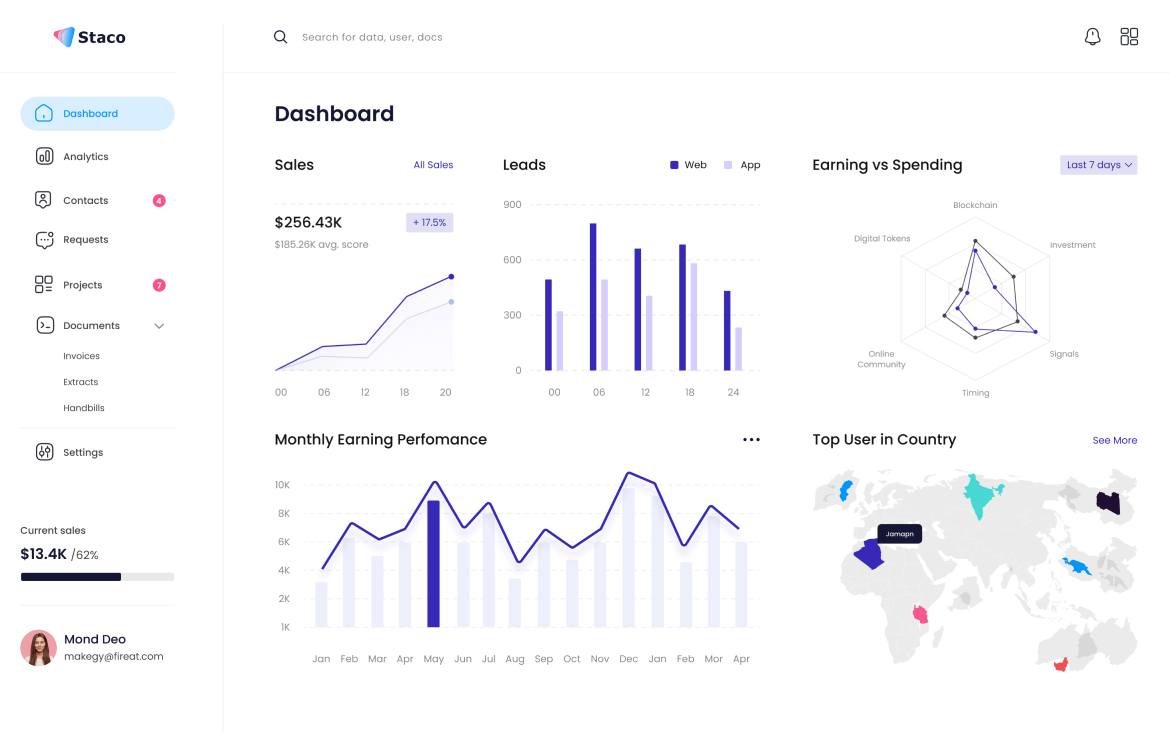
Task: Click the See More link
Action: tap(1114, 440)
